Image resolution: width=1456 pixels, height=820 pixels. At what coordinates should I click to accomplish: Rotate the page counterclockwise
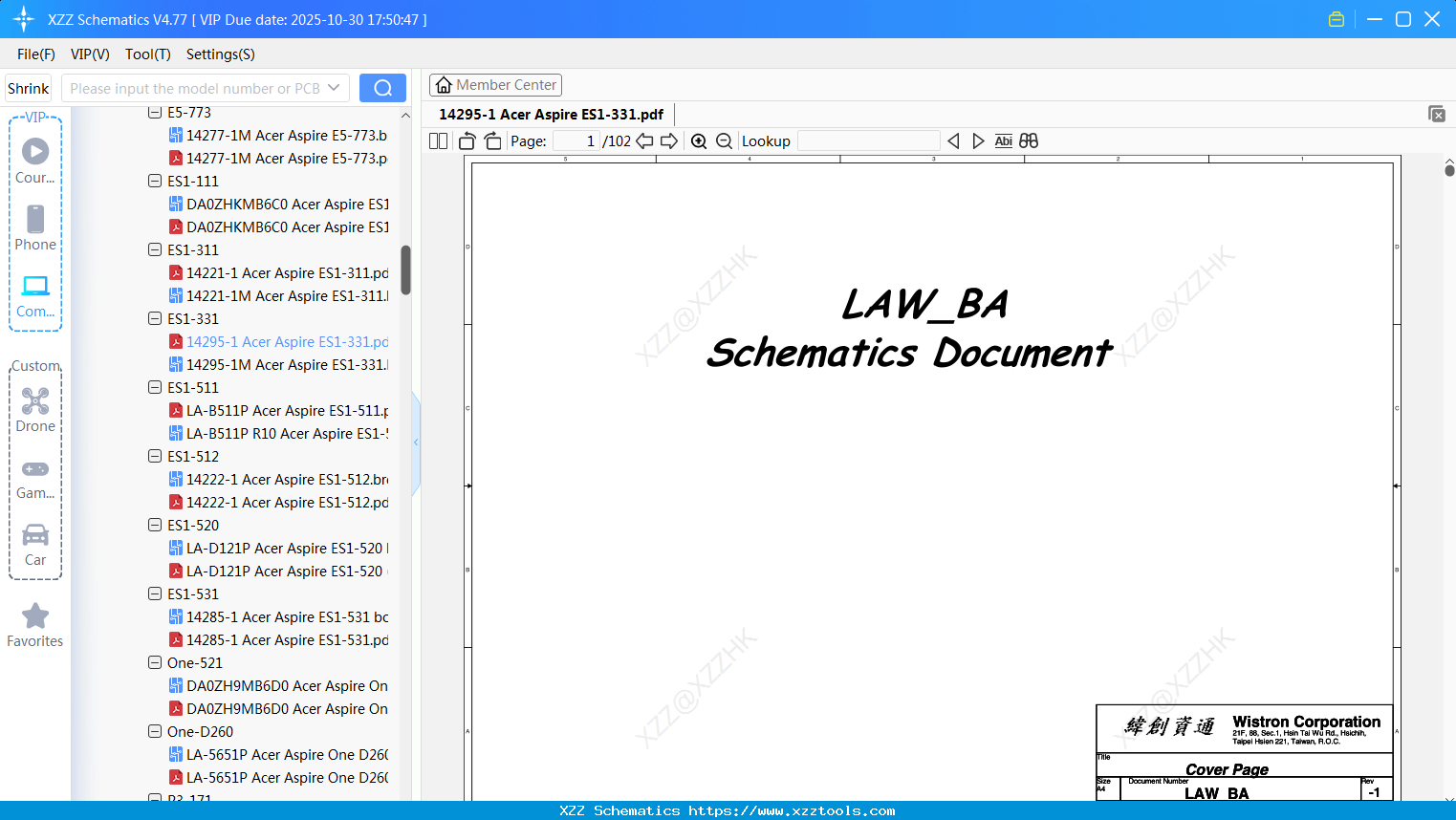coord(467,141)
